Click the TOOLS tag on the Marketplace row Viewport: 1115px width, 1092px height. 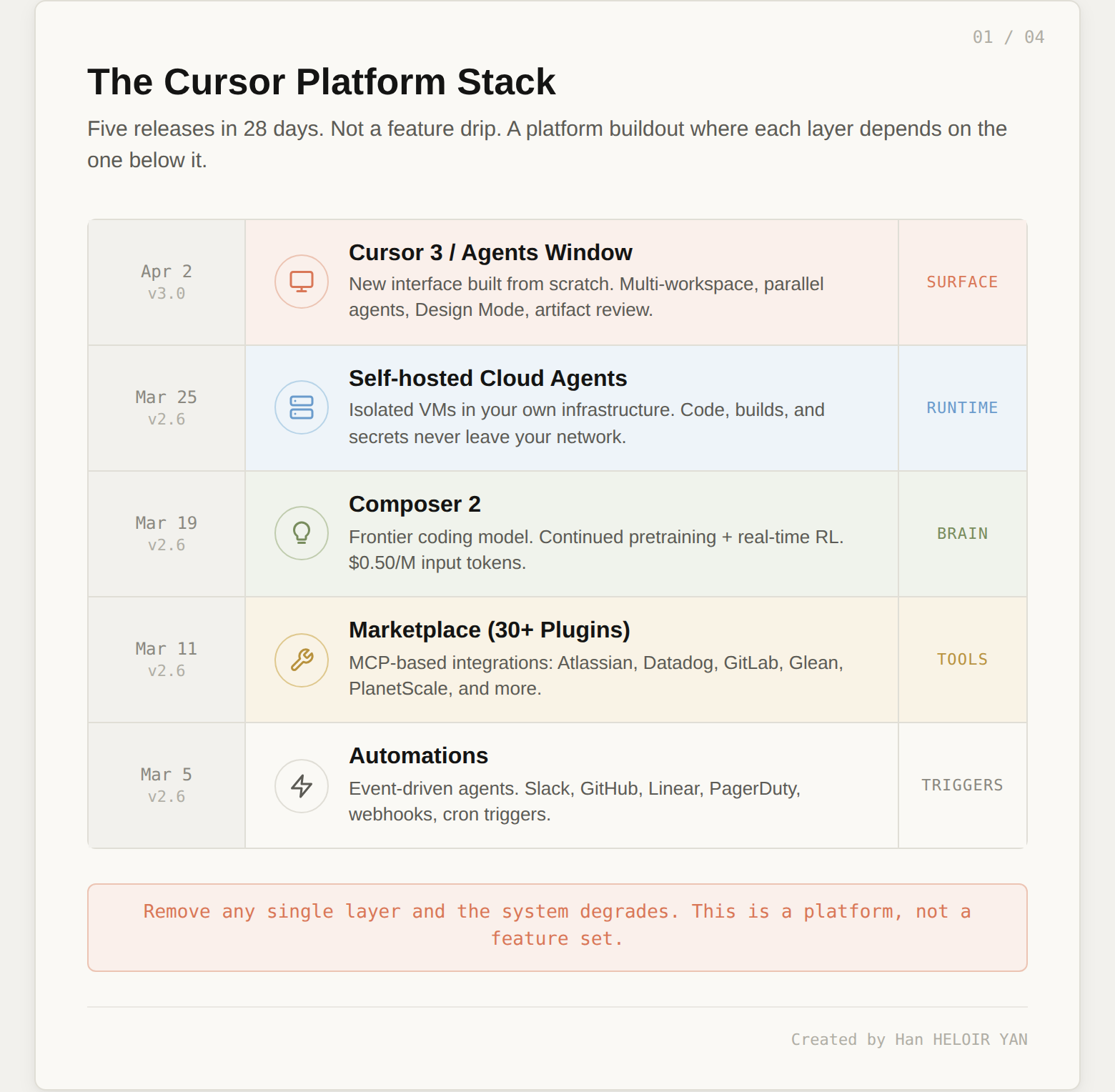pyautogui.click(x=961, y=659)
